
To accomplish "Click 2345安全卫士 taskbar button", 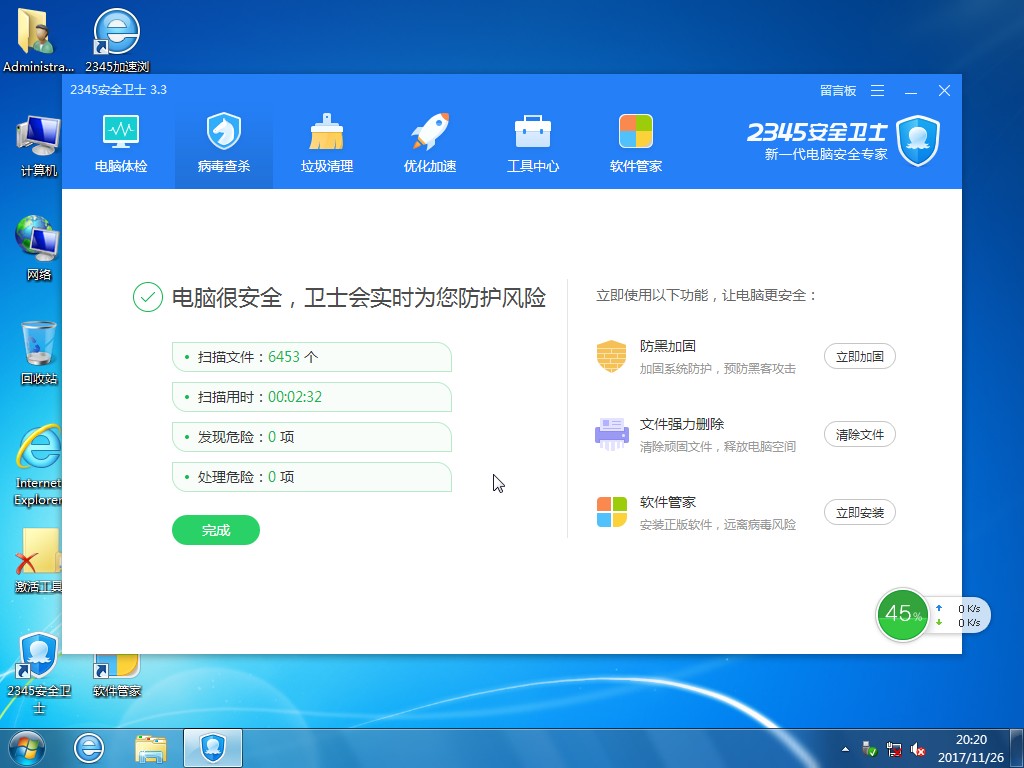I will click(x=213, y=748).
